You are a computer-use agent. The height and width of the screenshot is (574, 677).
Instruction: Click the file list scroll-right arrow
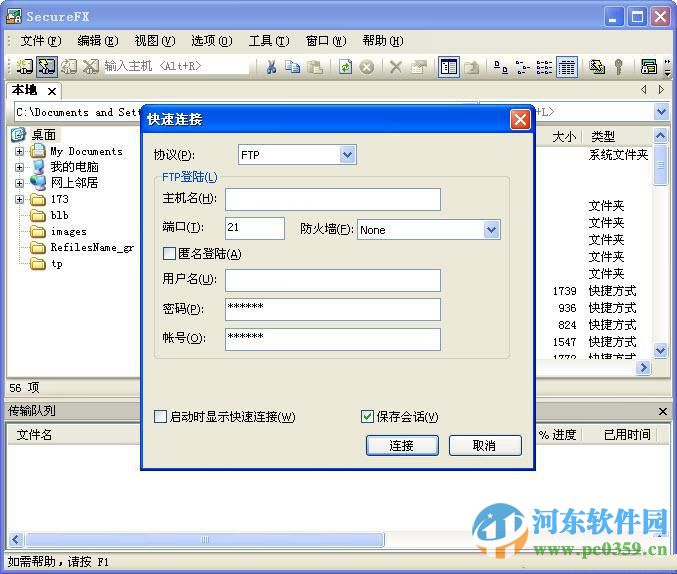(643, 368)
